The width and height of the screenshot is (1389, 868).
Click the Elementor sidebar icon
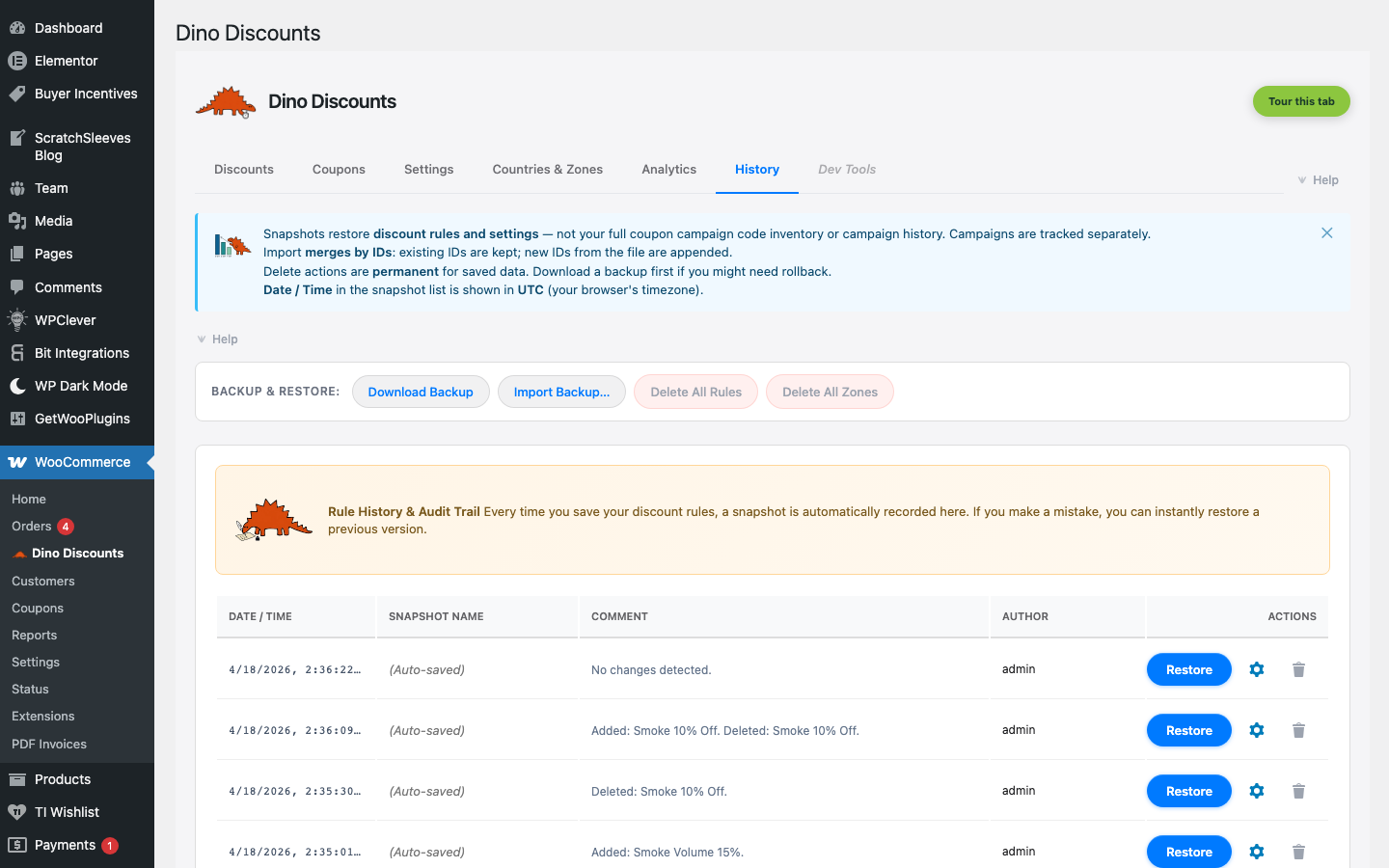[x=17, y=61]
